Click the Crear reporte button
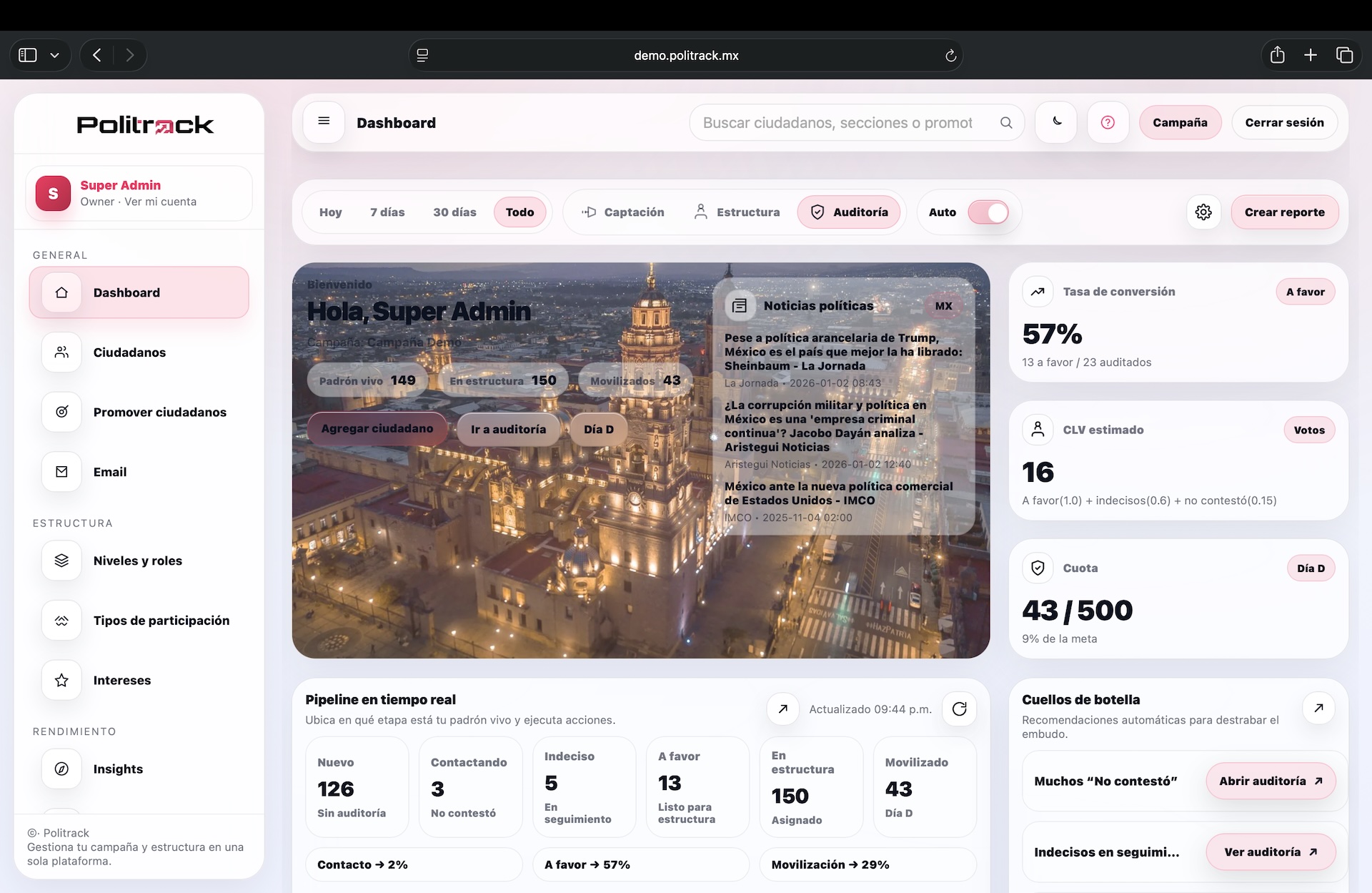 1284,212
